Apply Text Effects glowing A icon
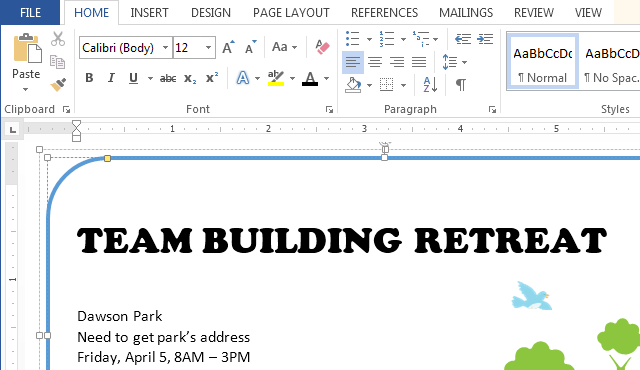Viewport: 640px width, 370px height. coord(243,78)
